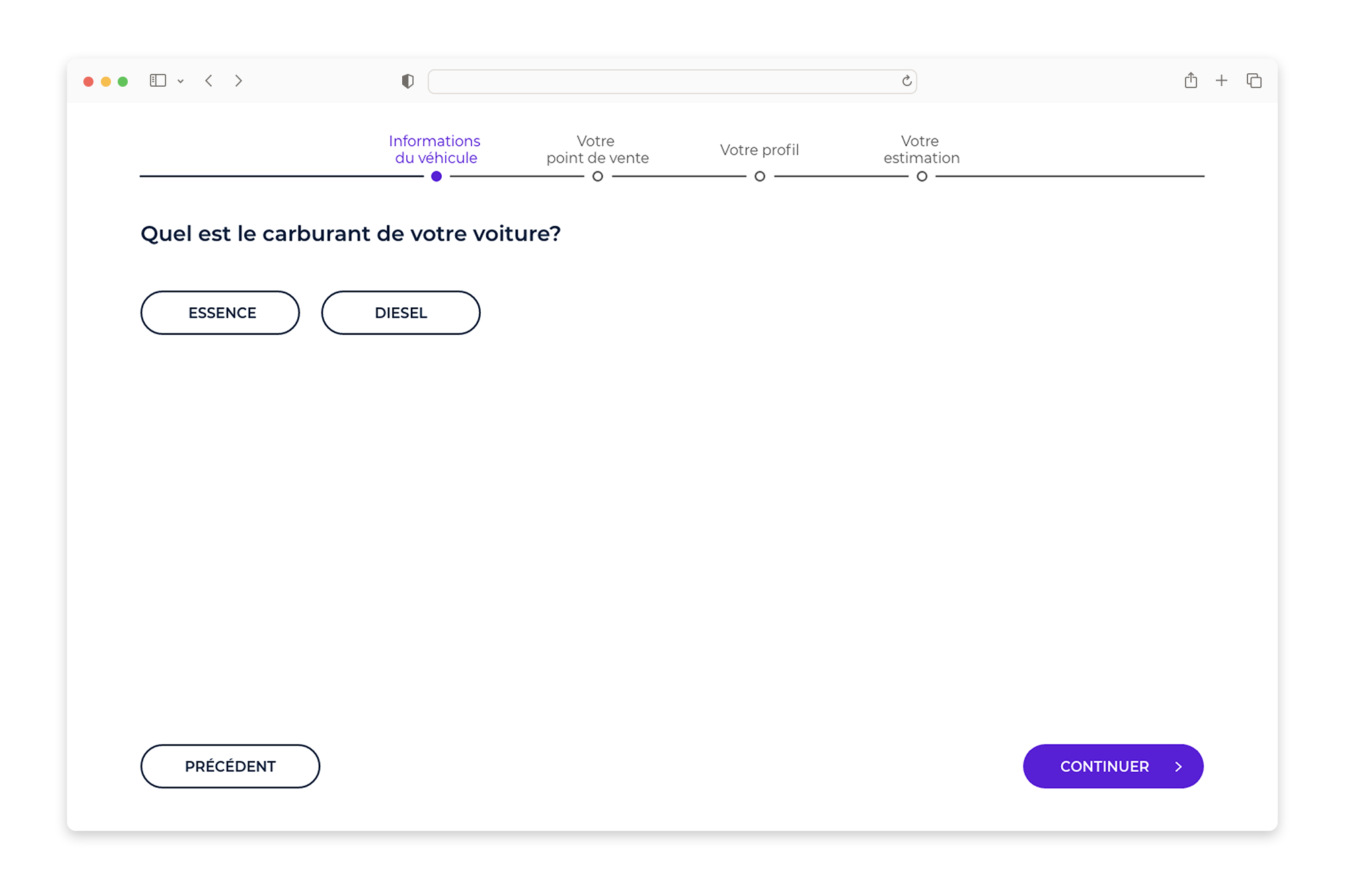The width and height of the screenshot is (1345, 896).
Task: Go to Informations du véhicule step
Action: point(435,149)
